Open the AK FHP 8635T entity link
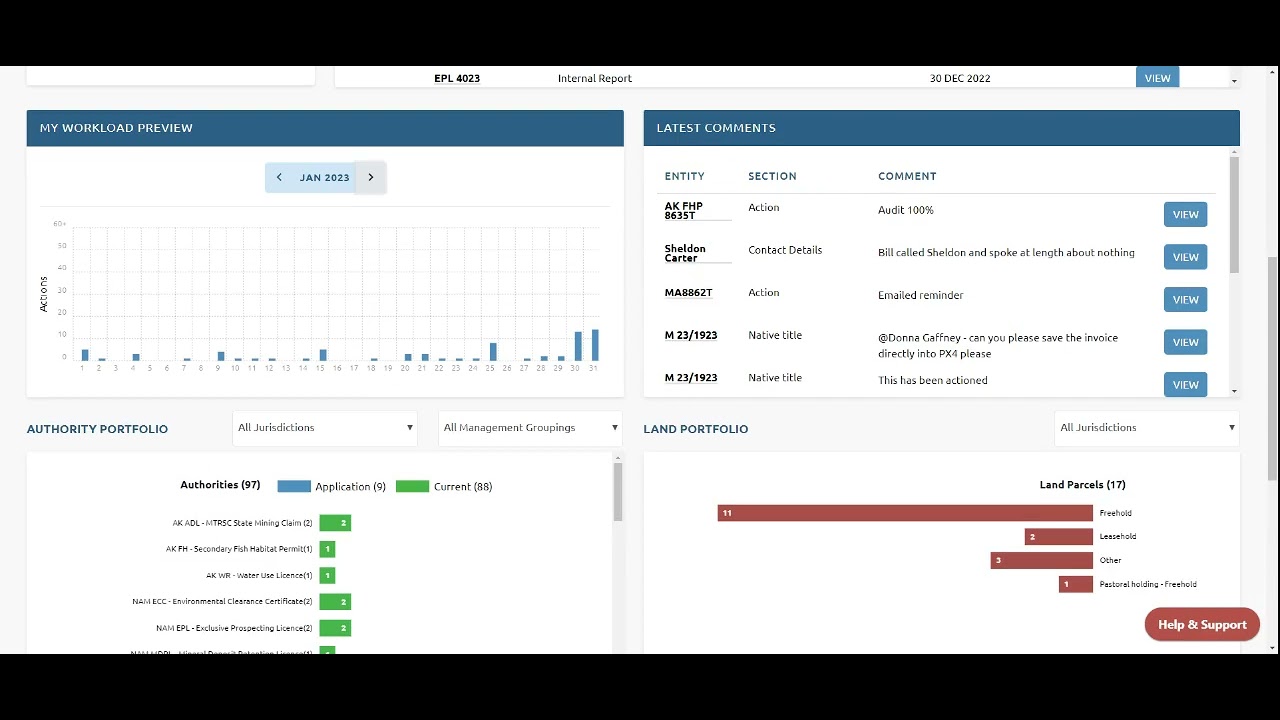The image size is (1280, 720). (x=684, y=211)
